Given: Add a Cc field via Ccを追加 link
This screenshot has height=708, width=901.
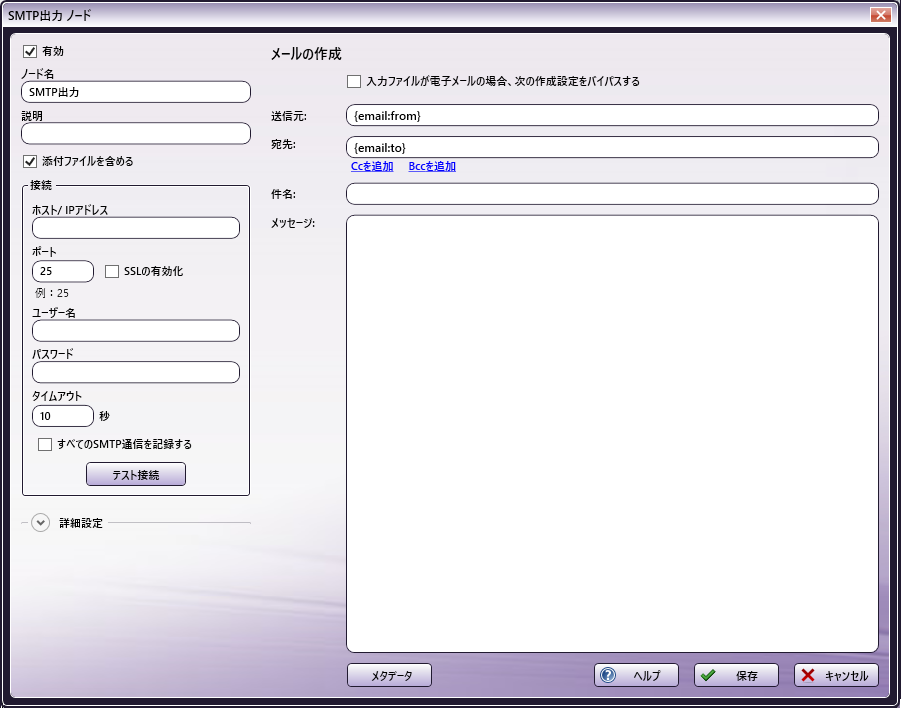Looking at the screenshot, I should 372,167.
